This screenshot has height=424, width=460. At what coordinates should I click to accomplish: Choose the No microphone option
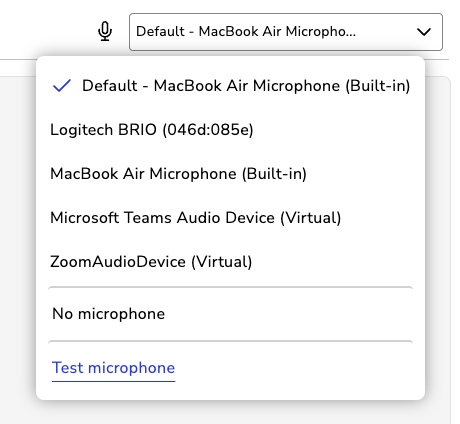click(x=231, y=314)
